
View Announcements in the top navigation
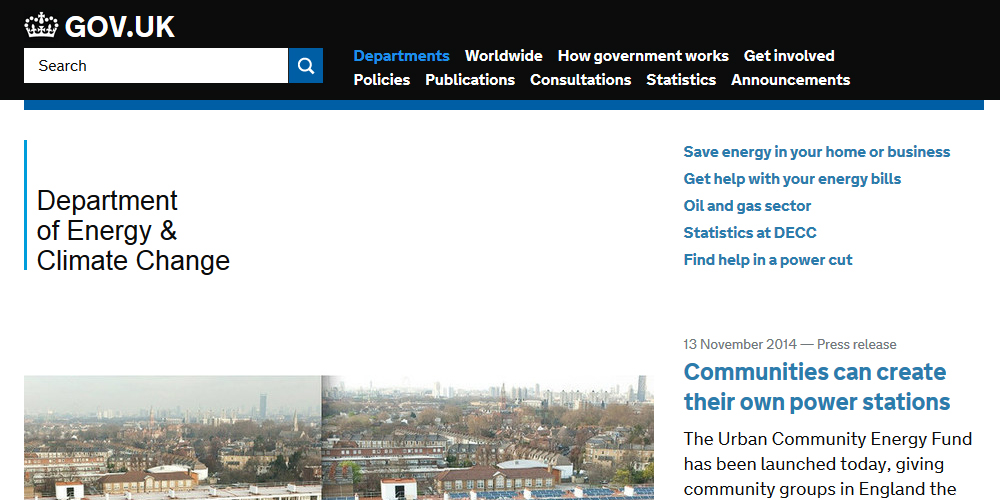click(790, 80)
